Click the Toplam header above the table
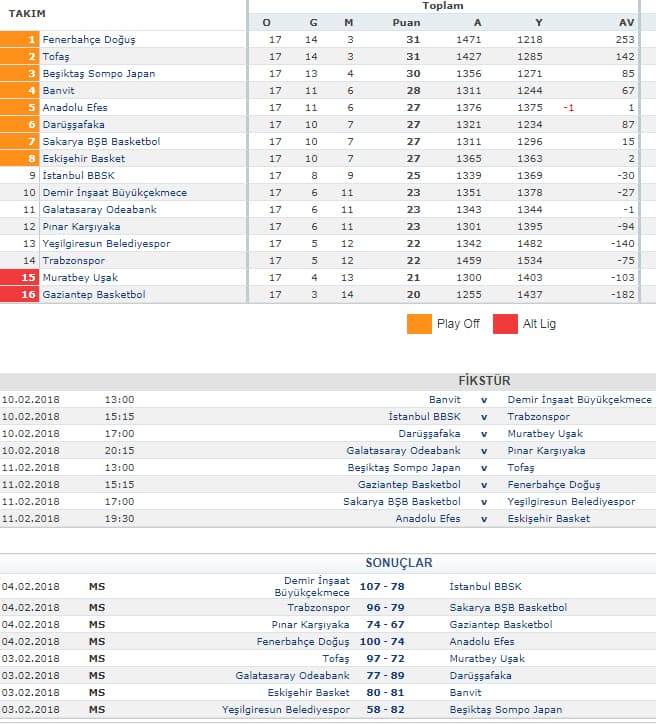 point(443,6)
